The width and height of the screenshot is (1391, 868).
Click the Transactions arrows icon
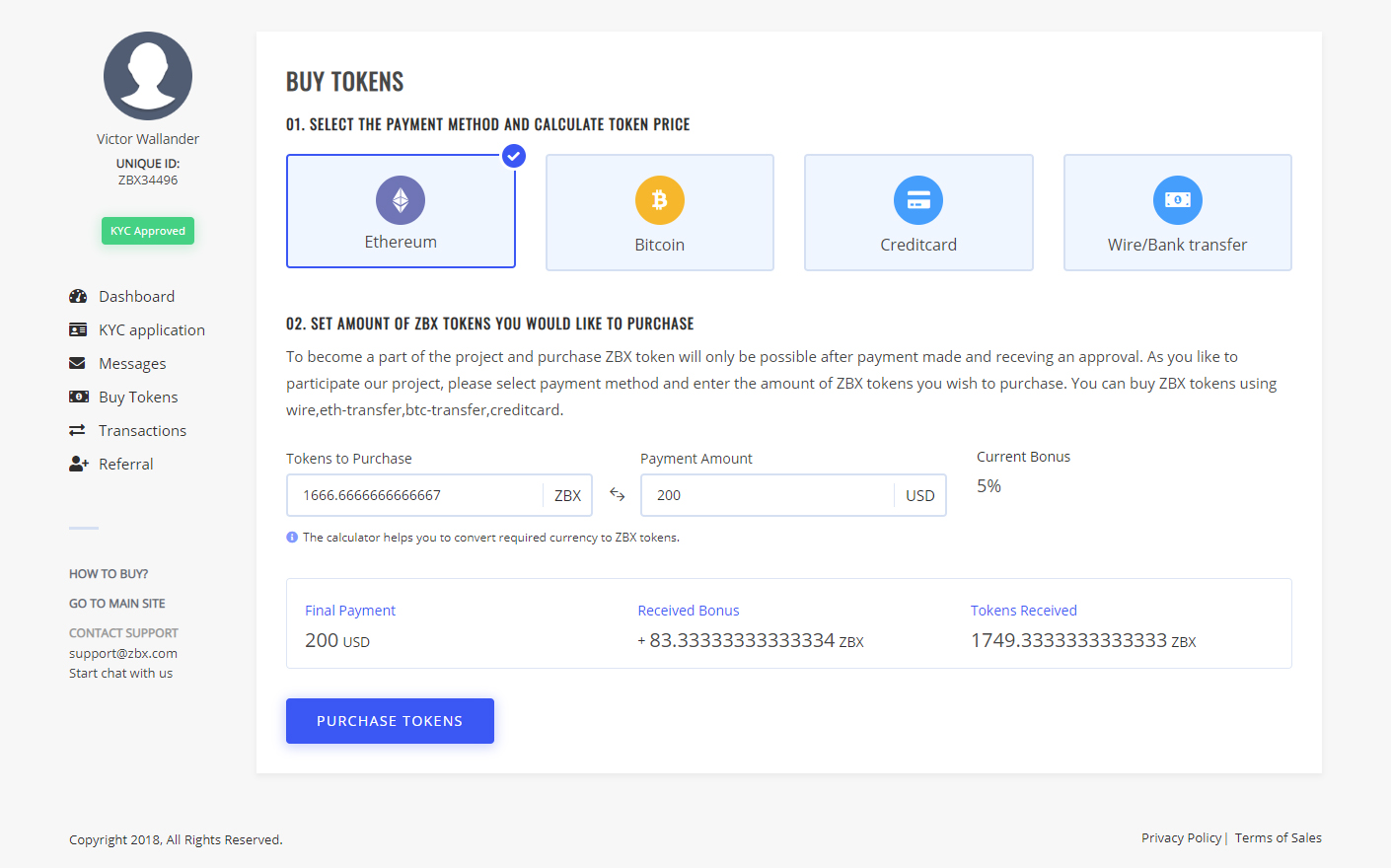[77, 430]
